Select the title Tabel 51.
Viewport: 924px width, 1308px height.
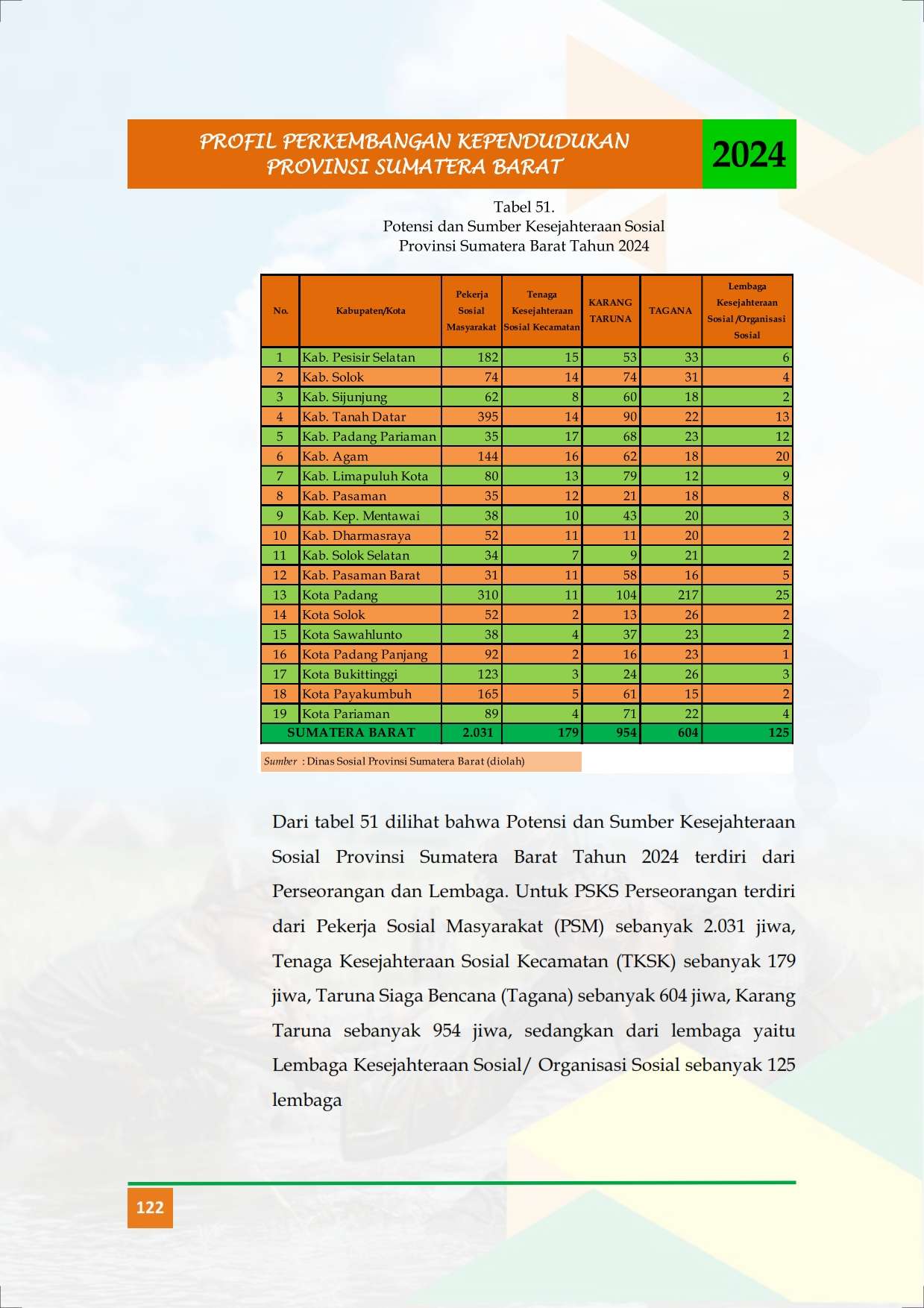click(524, 207)
